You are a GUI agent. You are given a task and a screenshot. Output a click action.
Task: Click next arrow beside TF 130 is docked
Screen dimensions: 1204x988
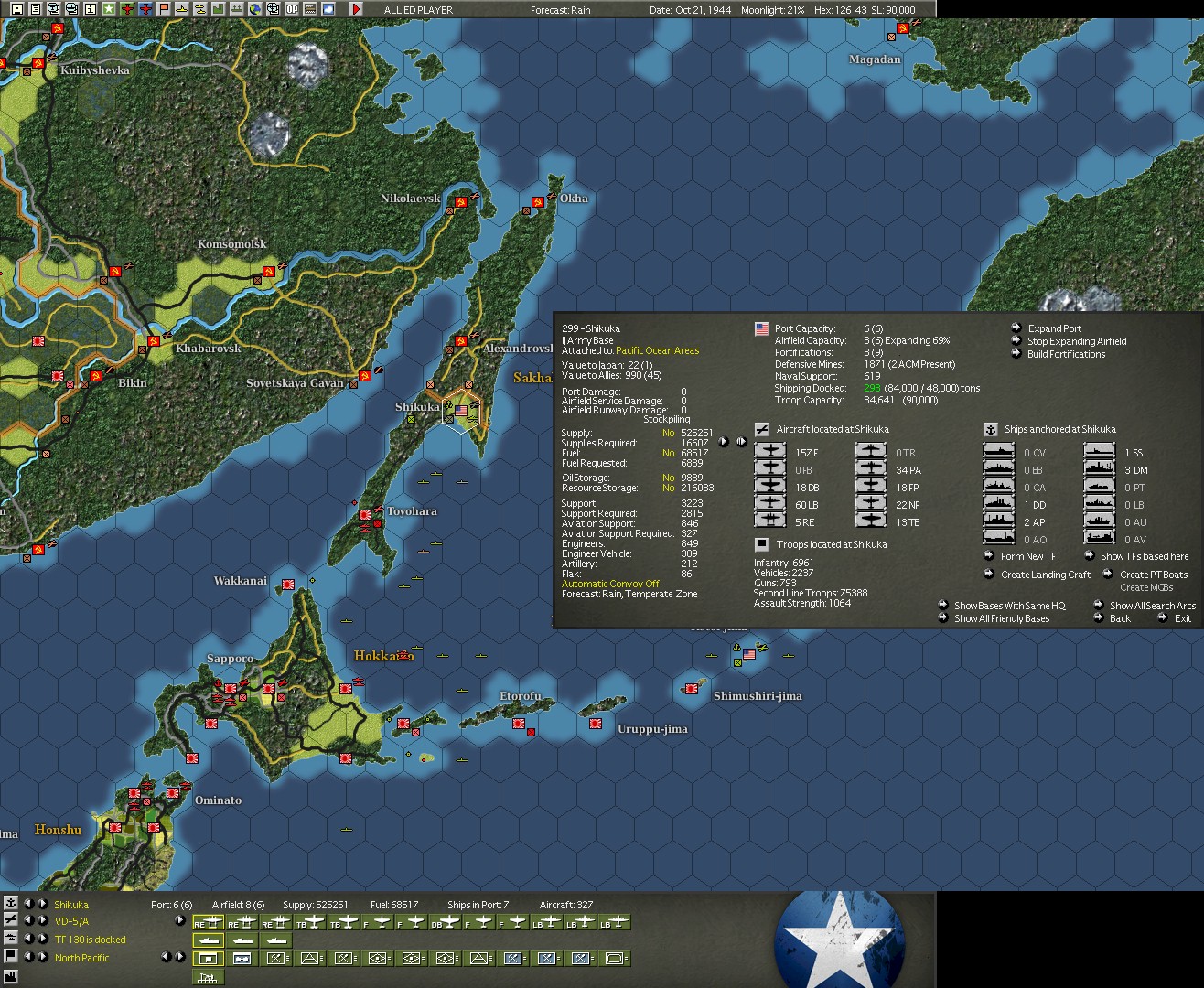click(x=42, y=939)
